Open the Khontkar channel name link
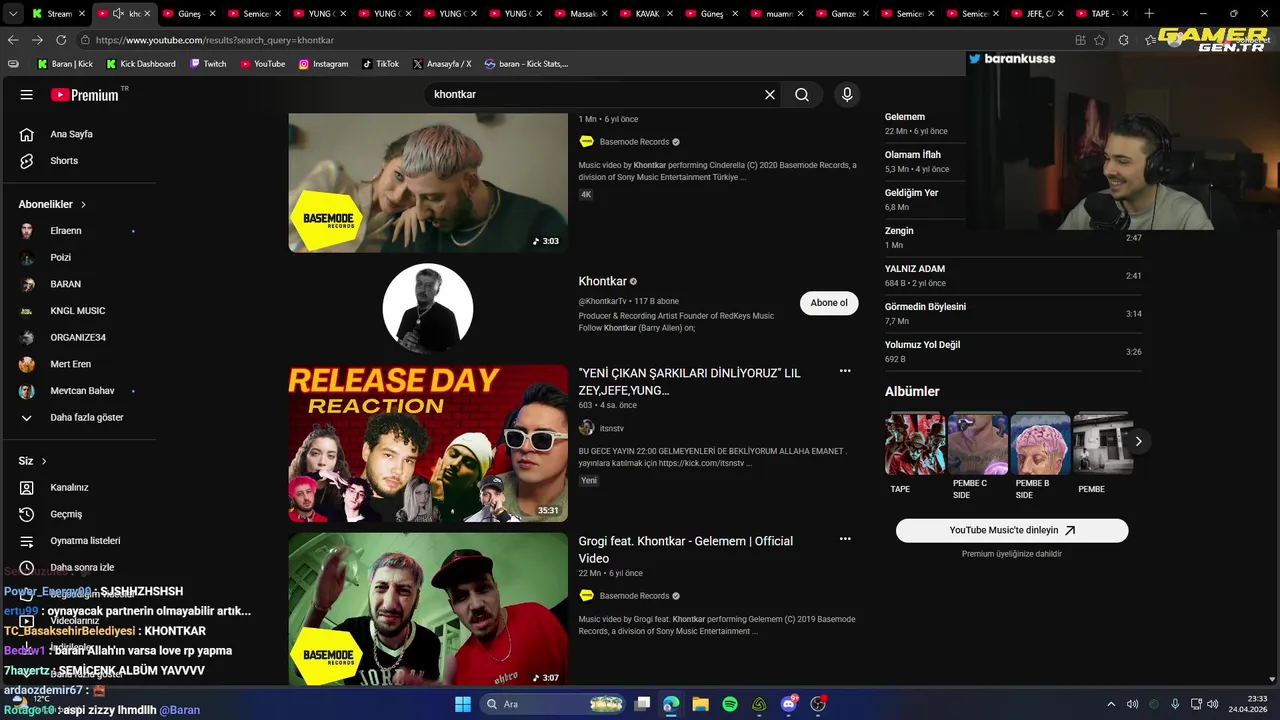The width and height of the screenshot is (1280, 720). (x=602, y=282)
